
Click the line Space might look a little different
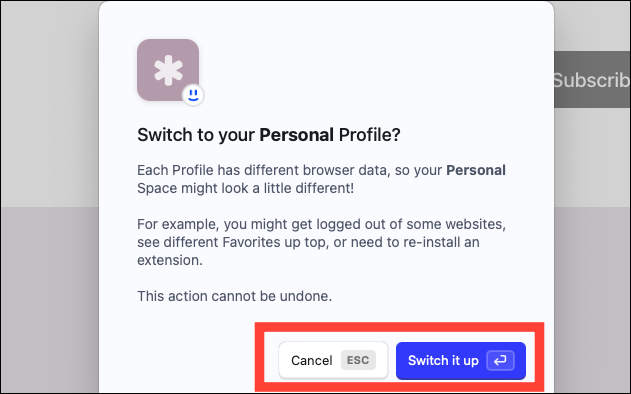point(245,188)
